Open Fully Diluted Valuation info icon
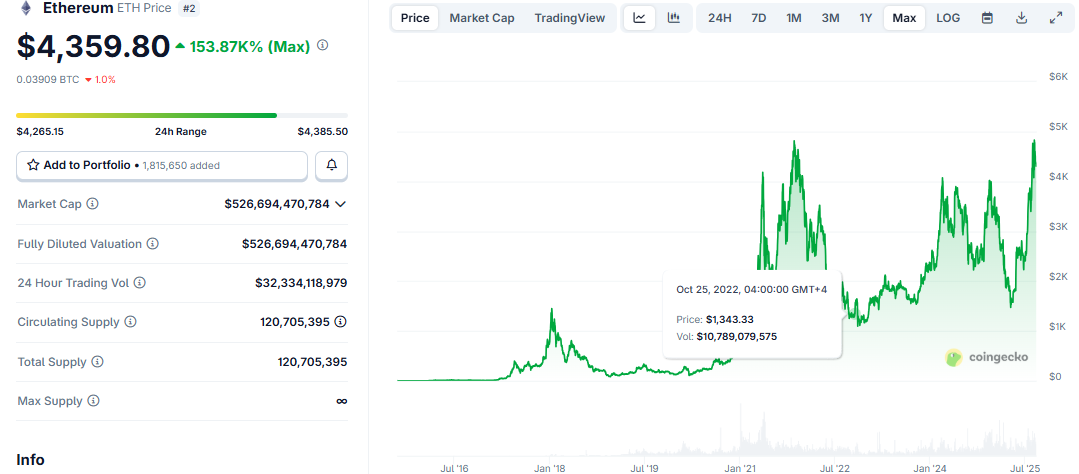This screenshot has width=1079, height=474. click(x=153, y=244)
